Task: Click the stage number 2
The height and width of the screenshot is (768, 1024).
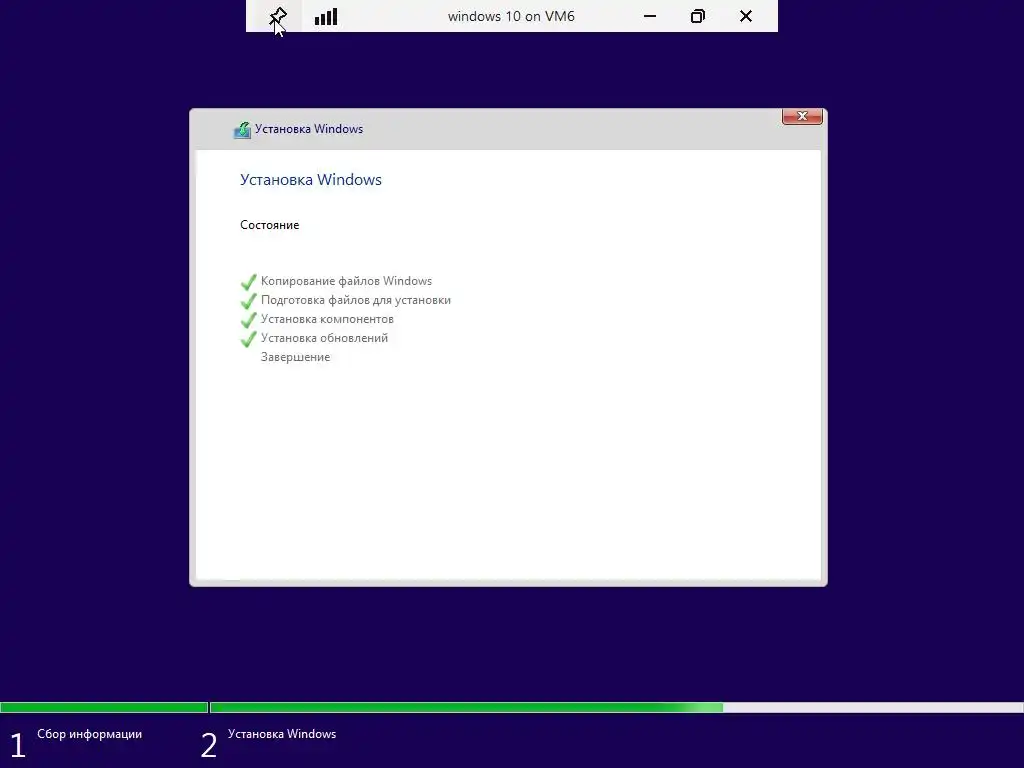Action: [x=209, y=746]
